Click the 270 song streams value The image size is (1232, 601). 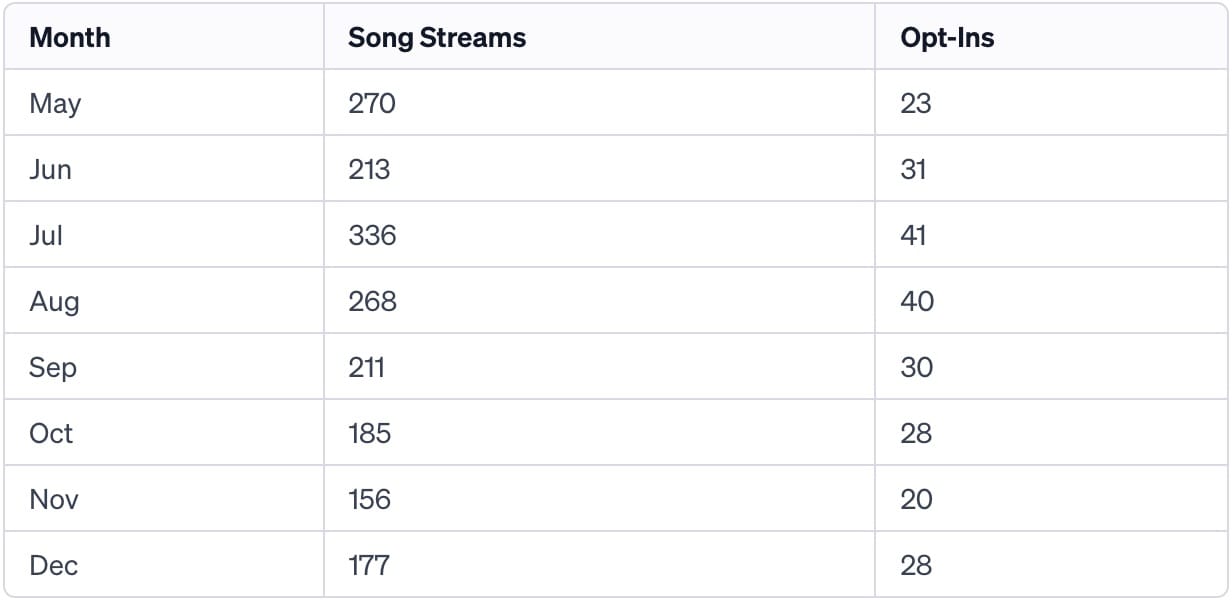tap(371, 103)
